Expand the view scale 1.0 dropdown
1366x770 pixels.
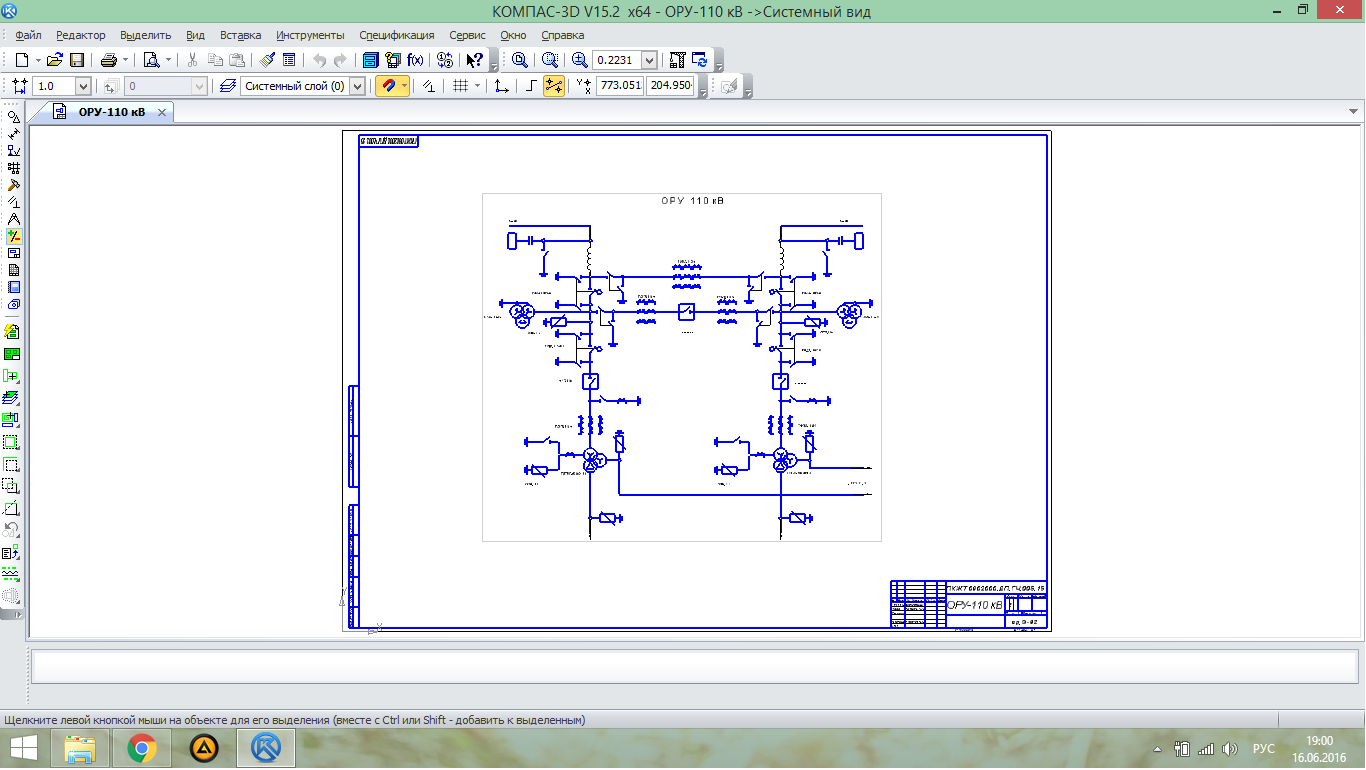point(82,86)
